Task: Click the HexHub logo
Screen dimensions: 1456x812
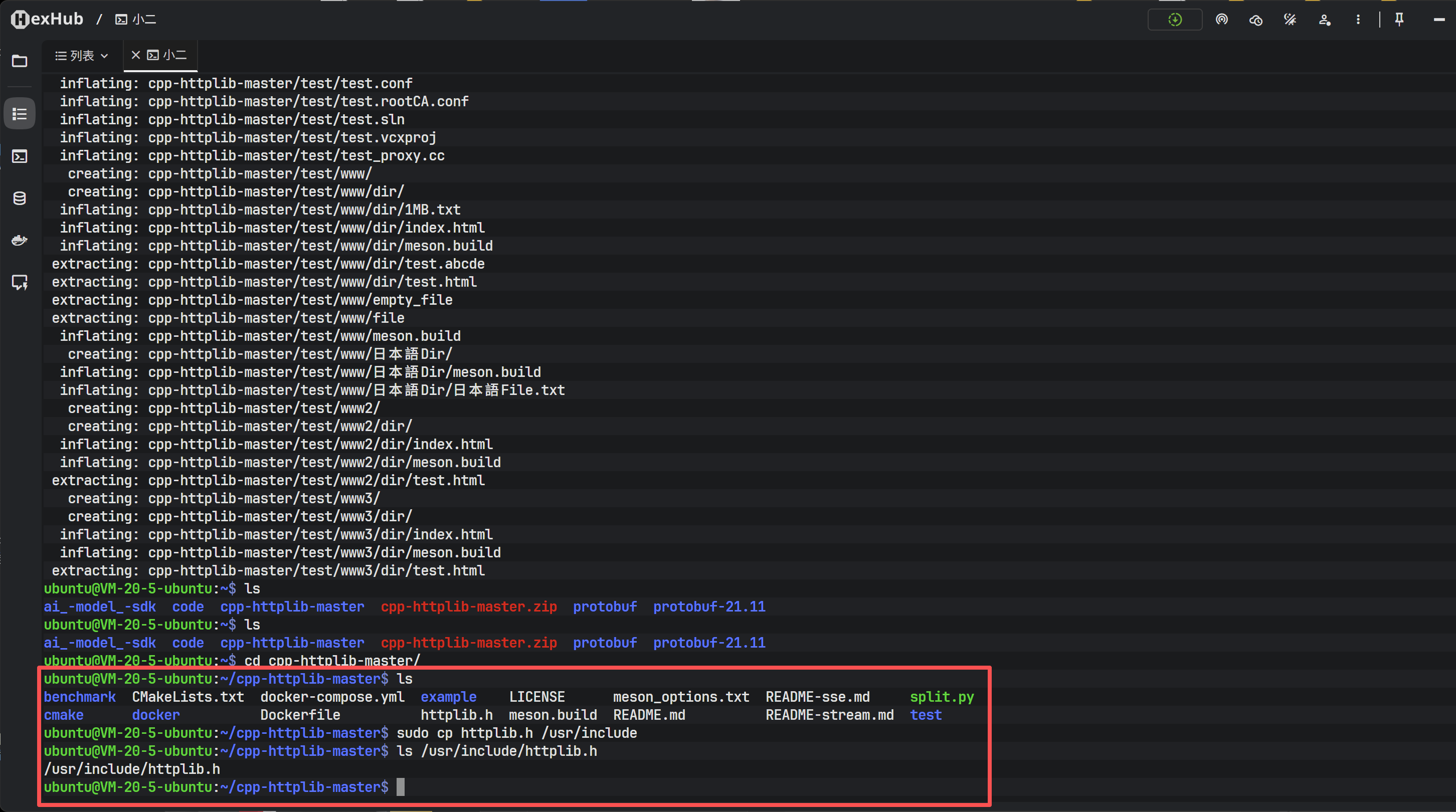Action: (x=48, y=19)
